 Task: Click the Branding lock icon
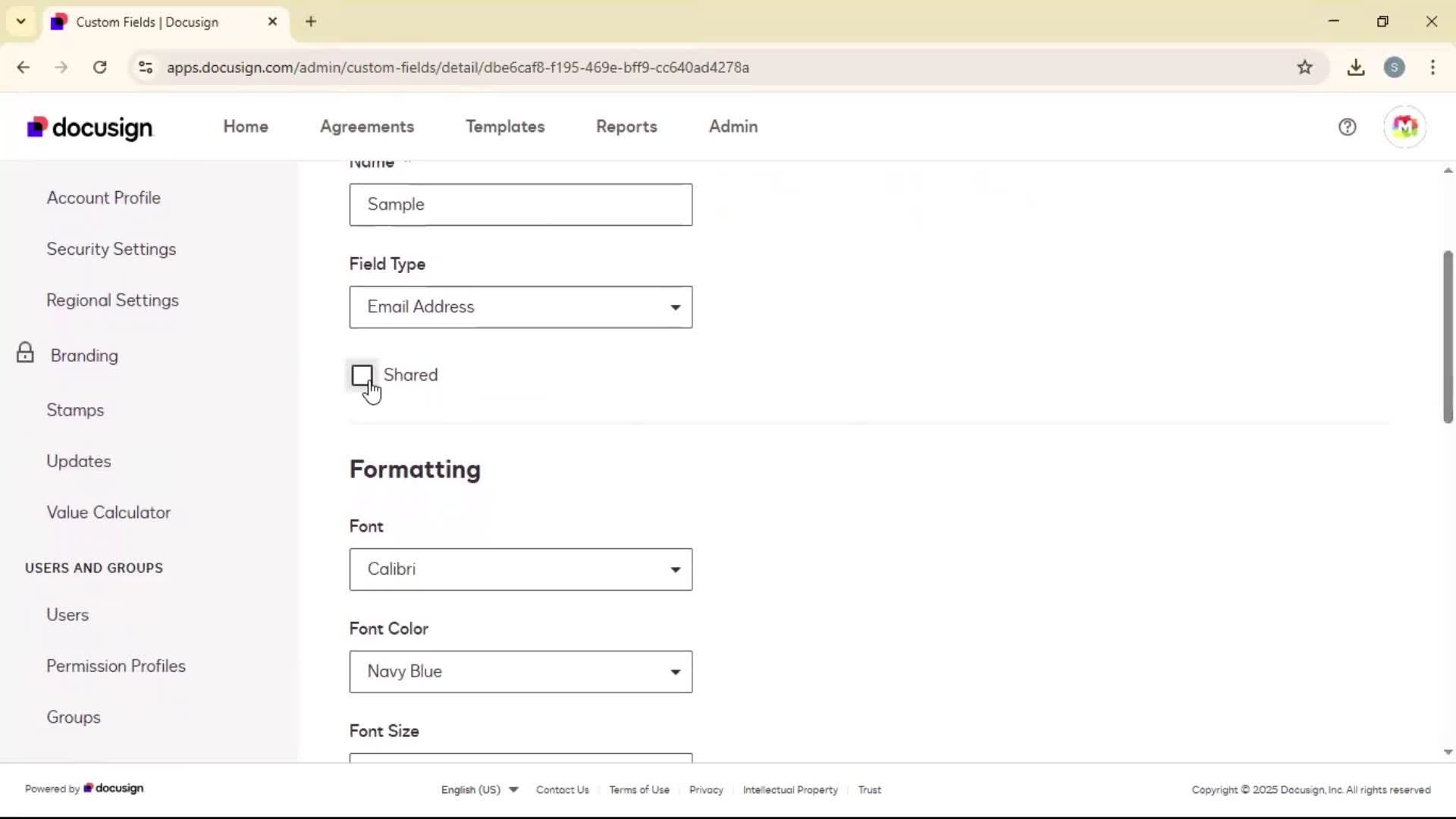pyautogui.click(x=25, y=353)
